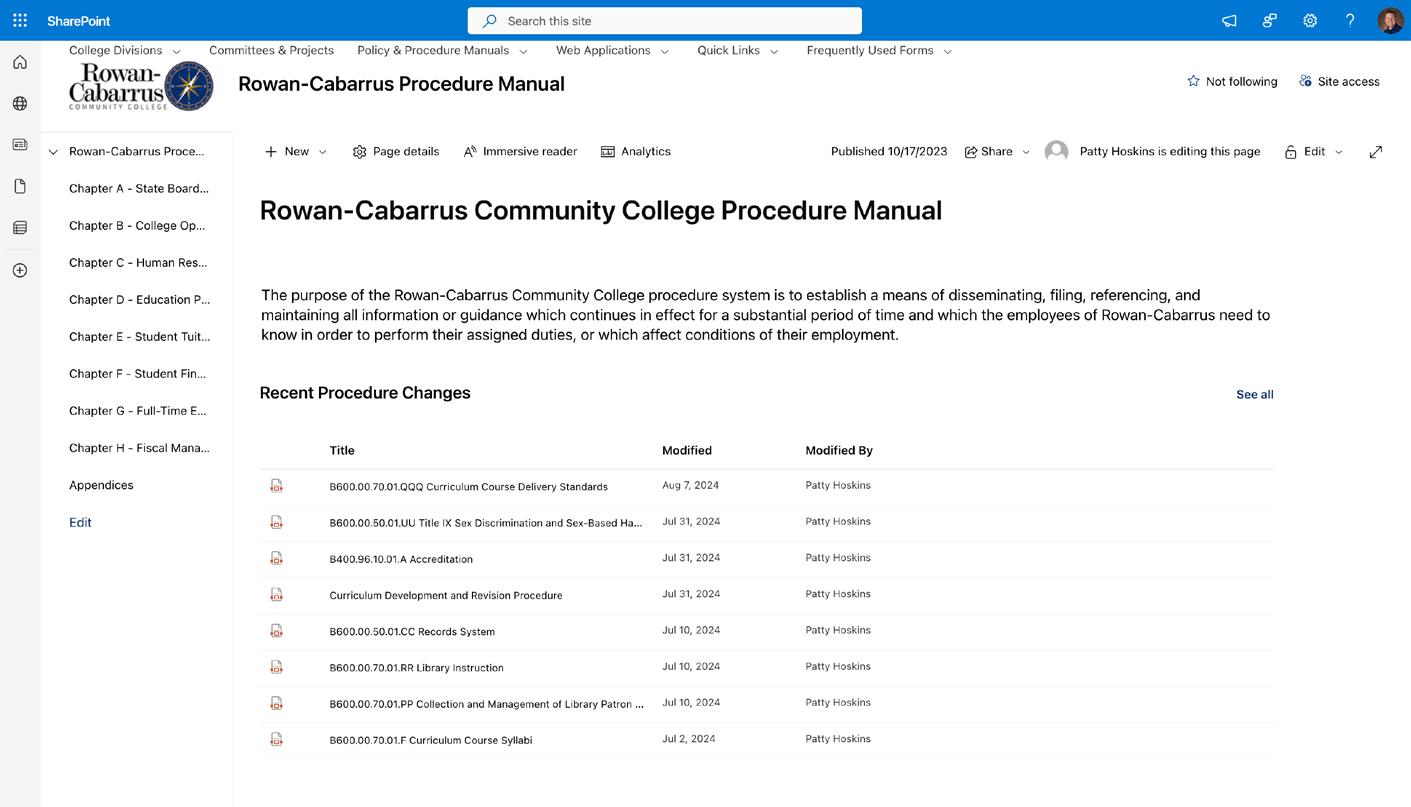The width and height of the screenshot is (1411, 807).
Task: Open Immersive reader
Action: tap(520, 152)
